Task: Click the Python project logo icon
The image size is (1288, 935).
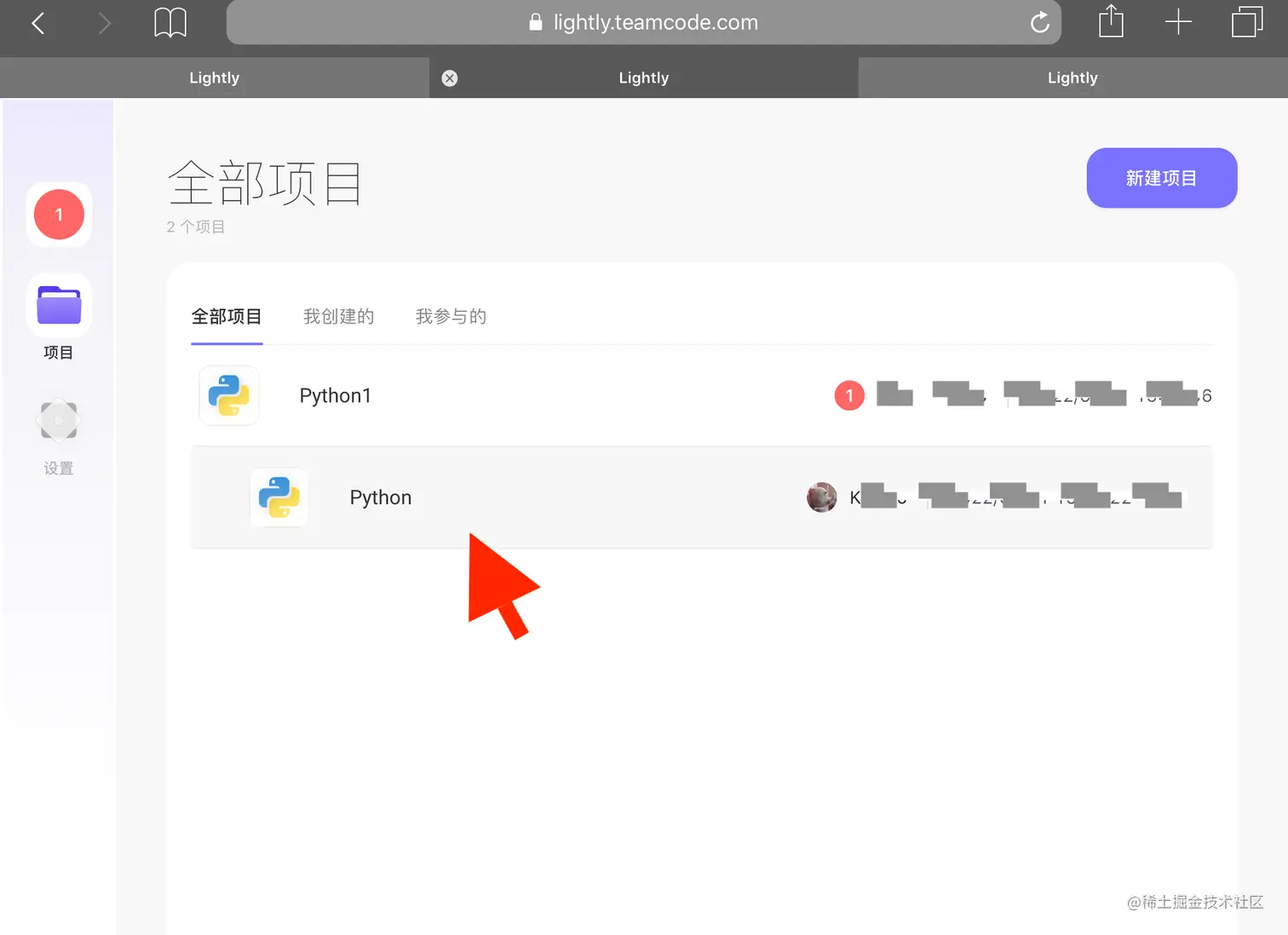Action: (x=279, y=497)
